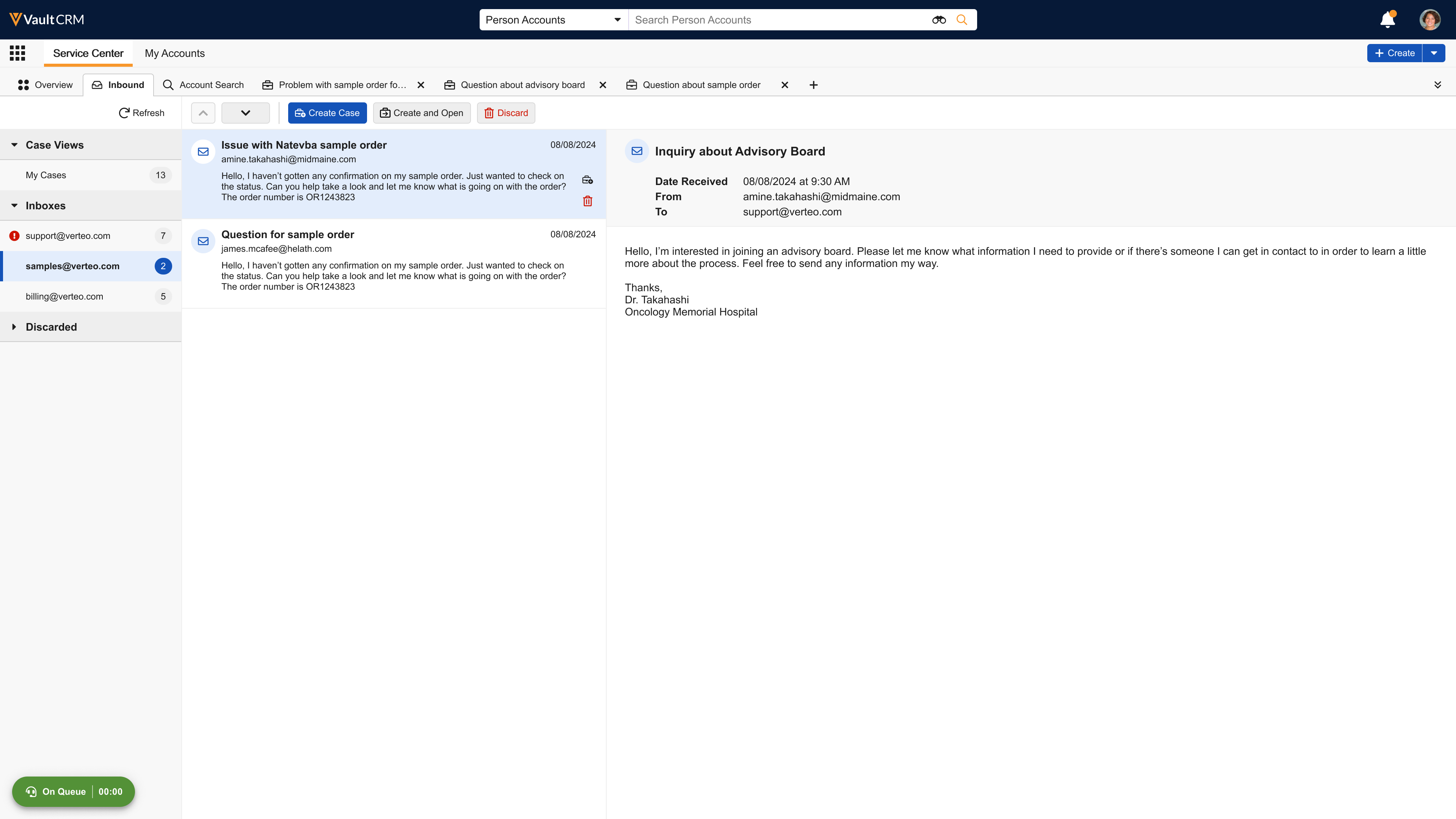1456x819 pixels.
Task: Close the Question about advisory board tab
Action: 602,85
